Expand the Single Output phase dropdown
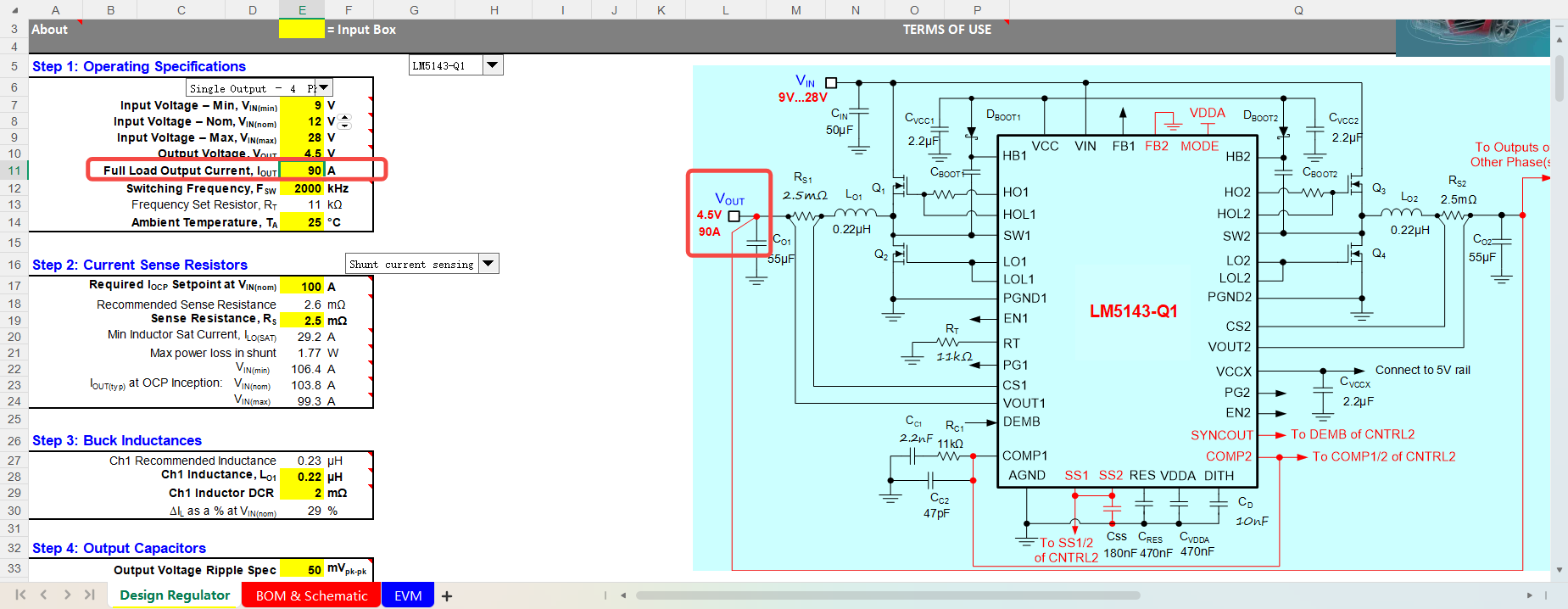The width and height of the screenshot is (1568, 609). [323, 87]
